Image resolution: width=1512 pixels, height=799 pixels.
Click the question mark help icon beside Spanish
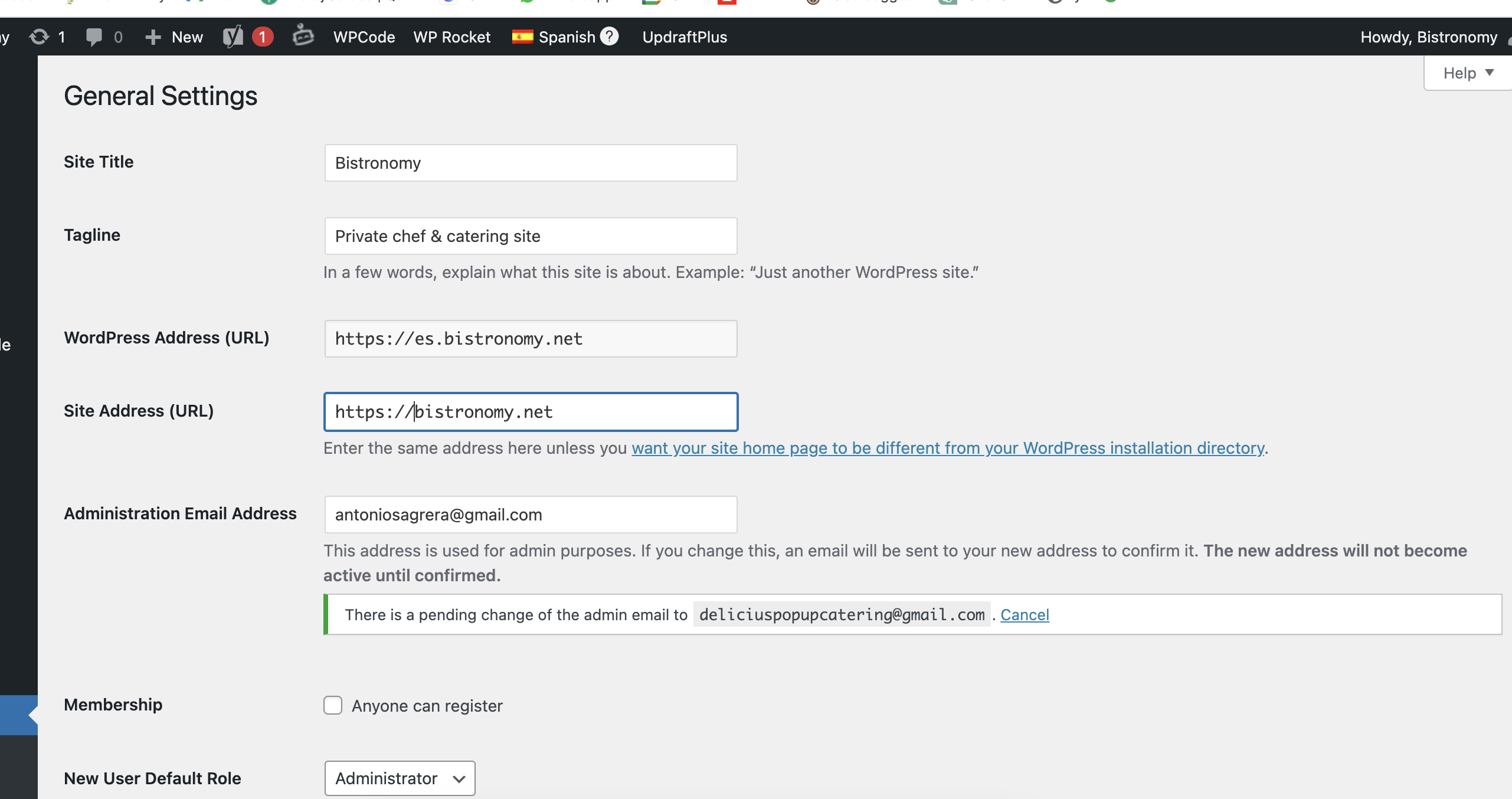(609, 36)
